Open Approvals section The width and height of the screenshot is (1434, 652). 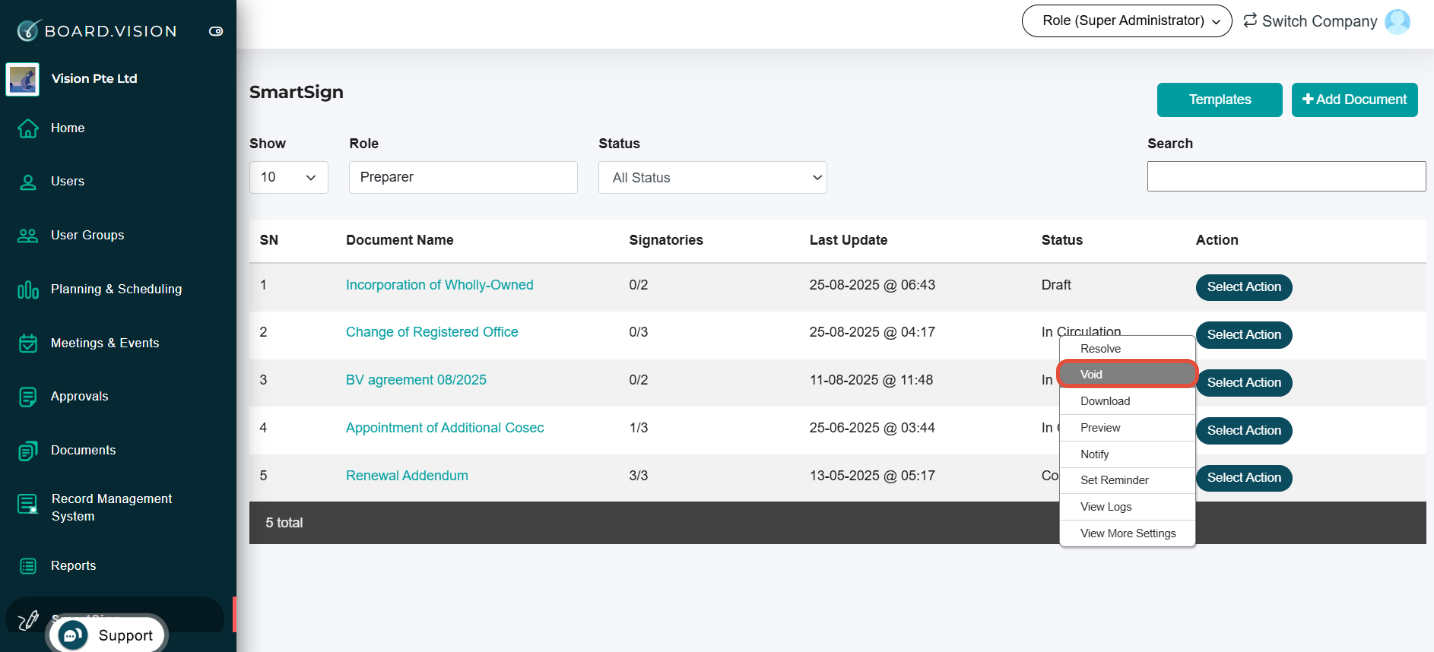[80, 397]
